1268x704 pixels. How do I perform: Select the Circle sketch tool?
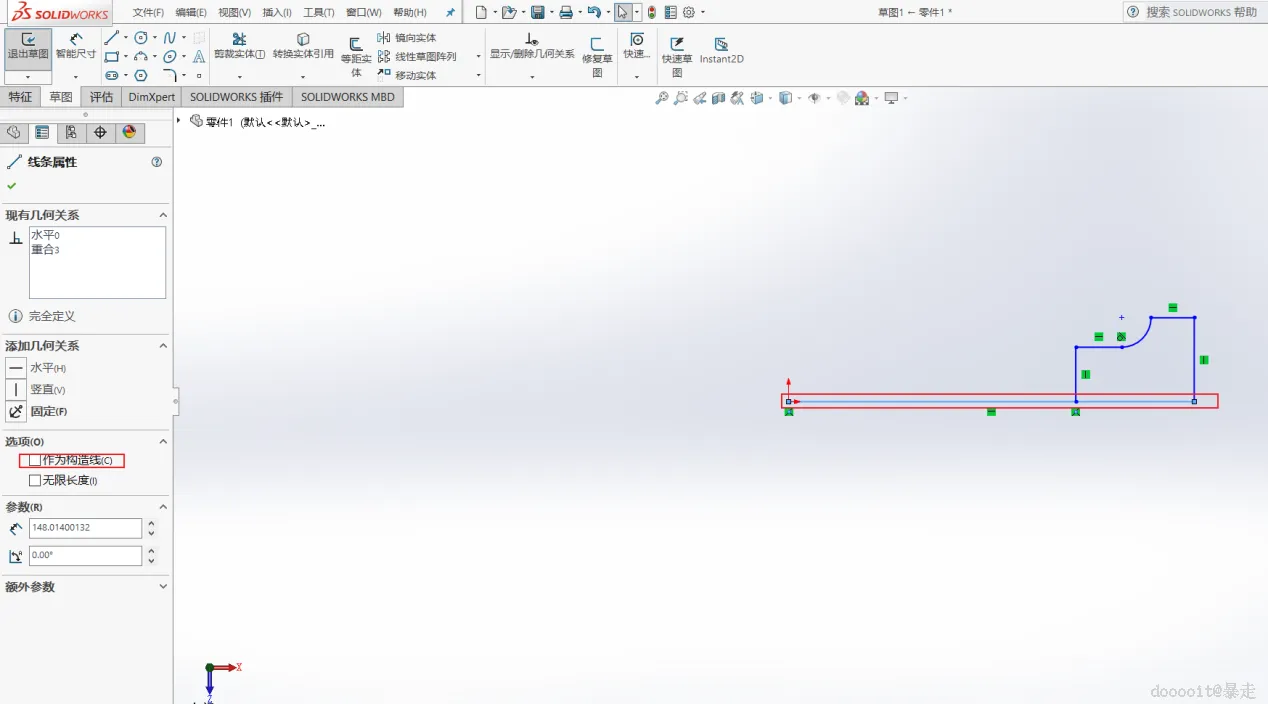click(141, 38)
